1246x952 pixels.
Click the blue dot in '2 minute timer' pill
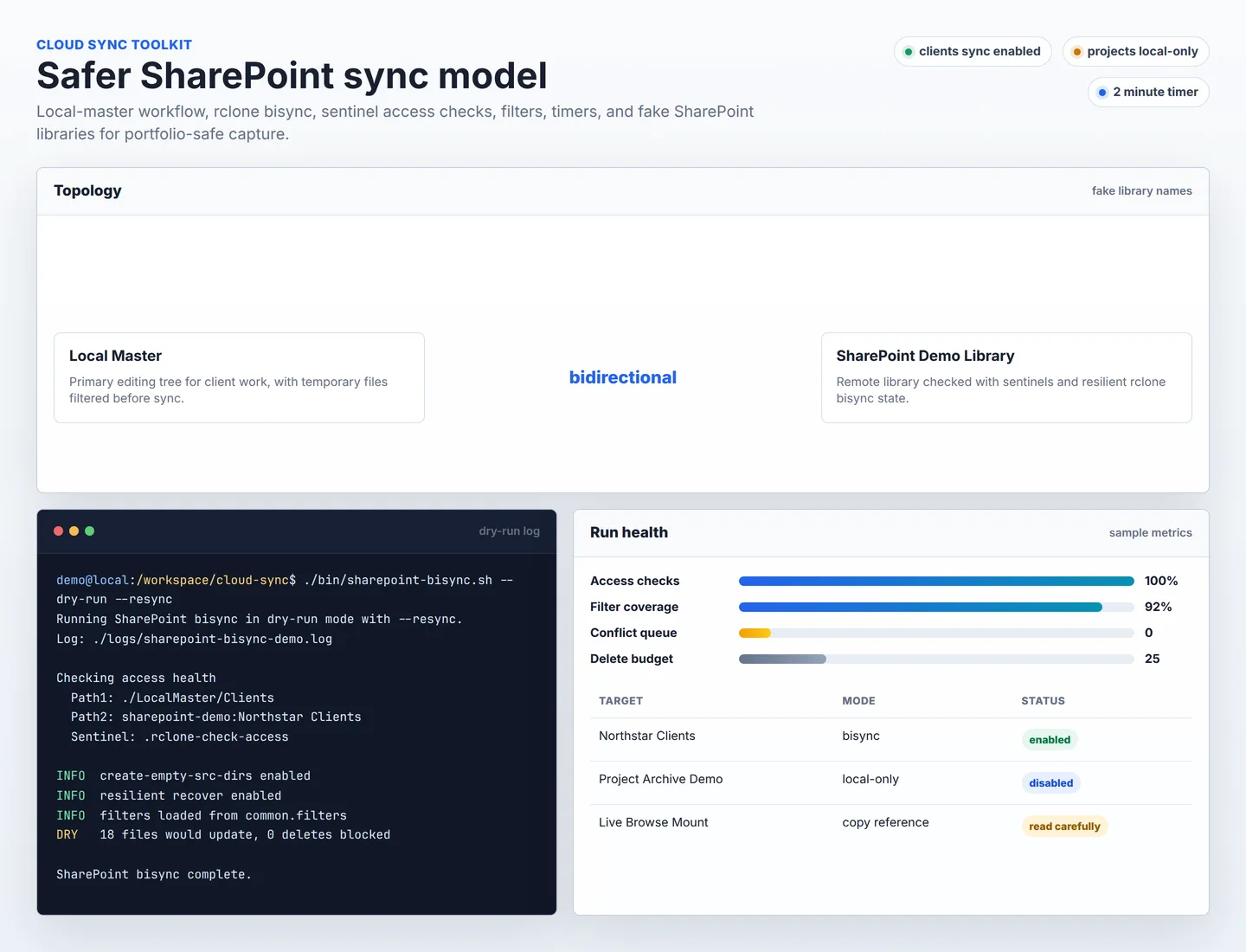(1102, 93)
